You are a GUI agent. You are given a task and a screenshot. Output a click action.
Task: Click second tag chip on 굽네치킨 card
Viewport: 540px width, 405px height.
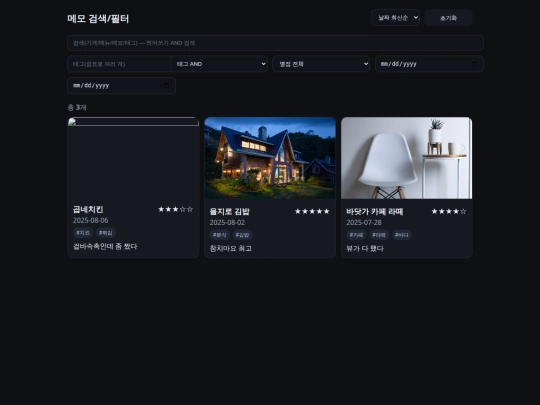(106, 233)
